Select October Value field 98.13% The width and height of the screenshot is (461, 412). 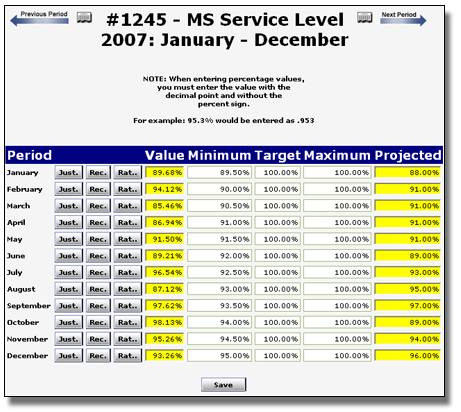pyautogui.click(x=164, y=322)
